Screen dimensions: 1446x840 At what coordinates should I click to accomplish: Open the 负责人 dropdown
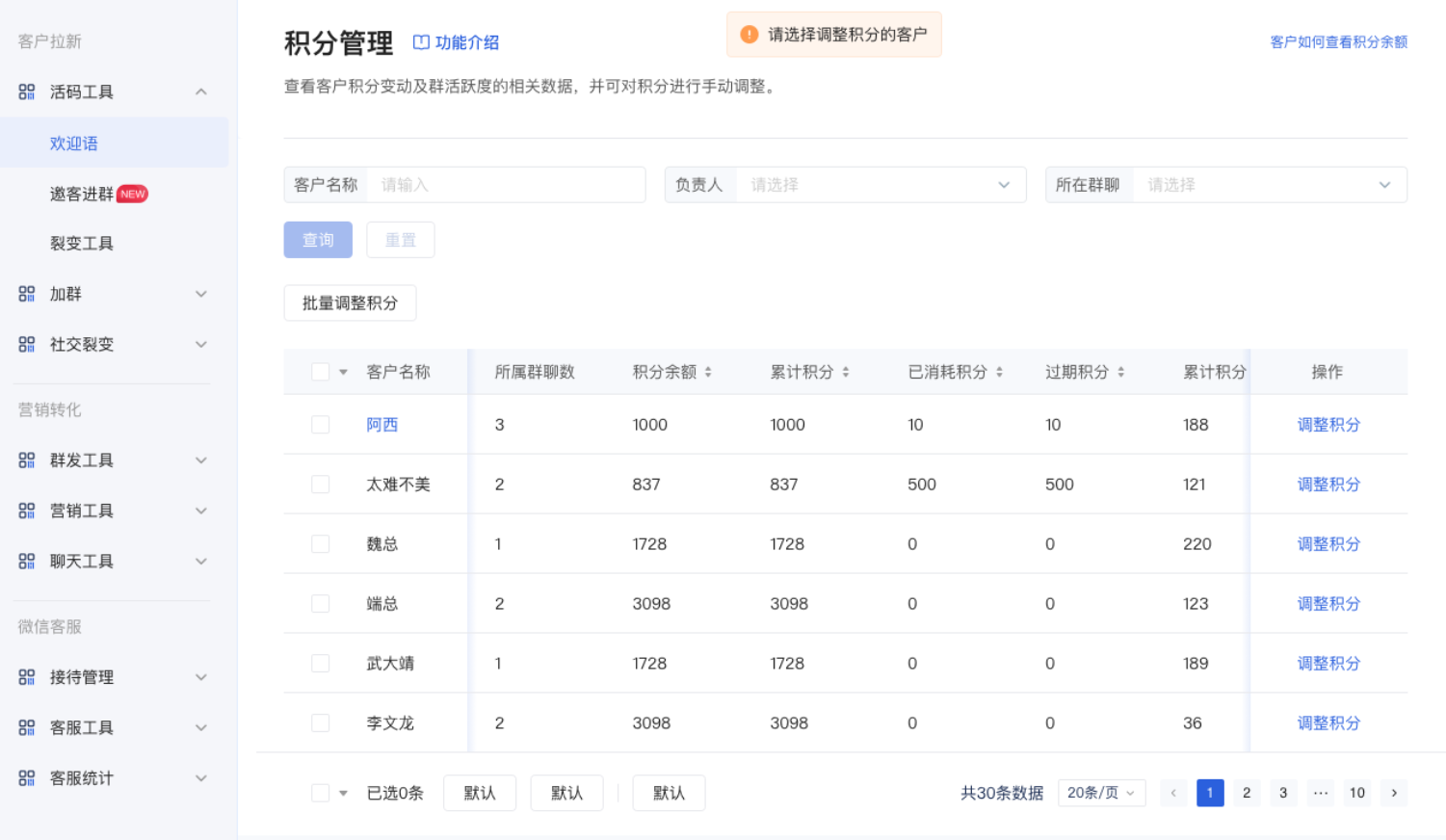(x=846, y=185)
